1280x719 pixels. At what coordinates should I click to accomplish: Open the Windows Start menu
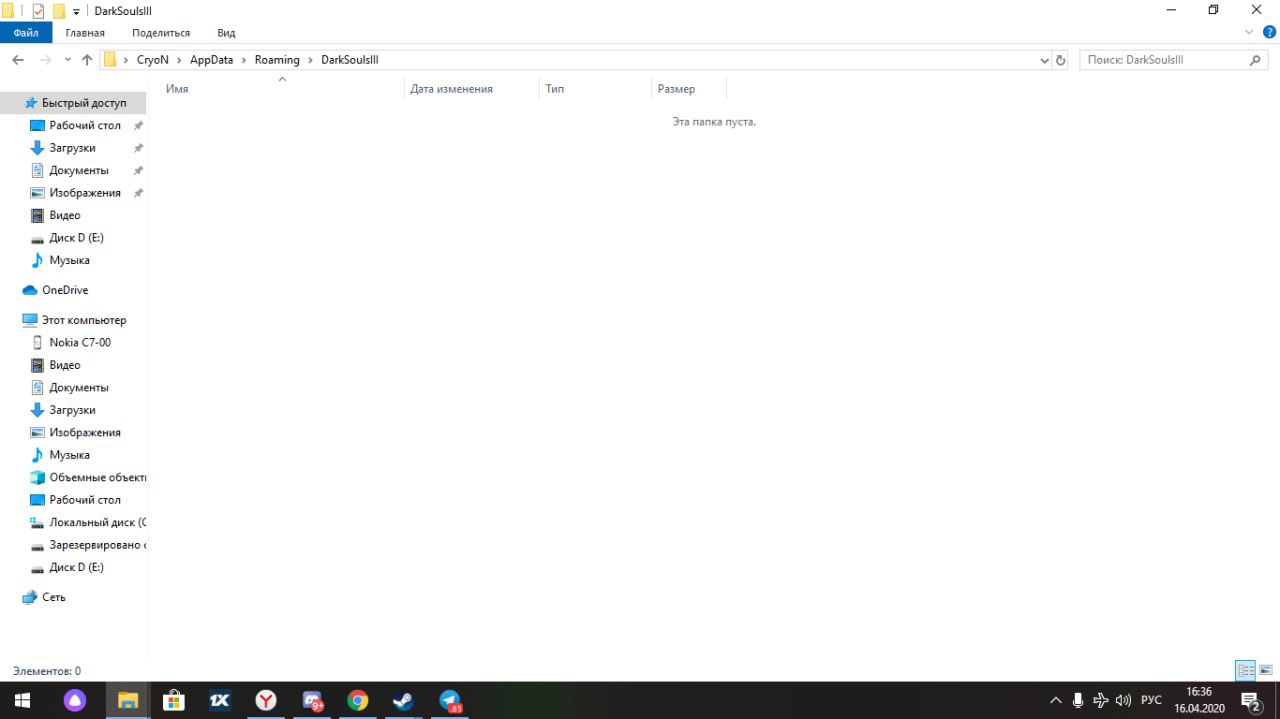tap(22, 700)
